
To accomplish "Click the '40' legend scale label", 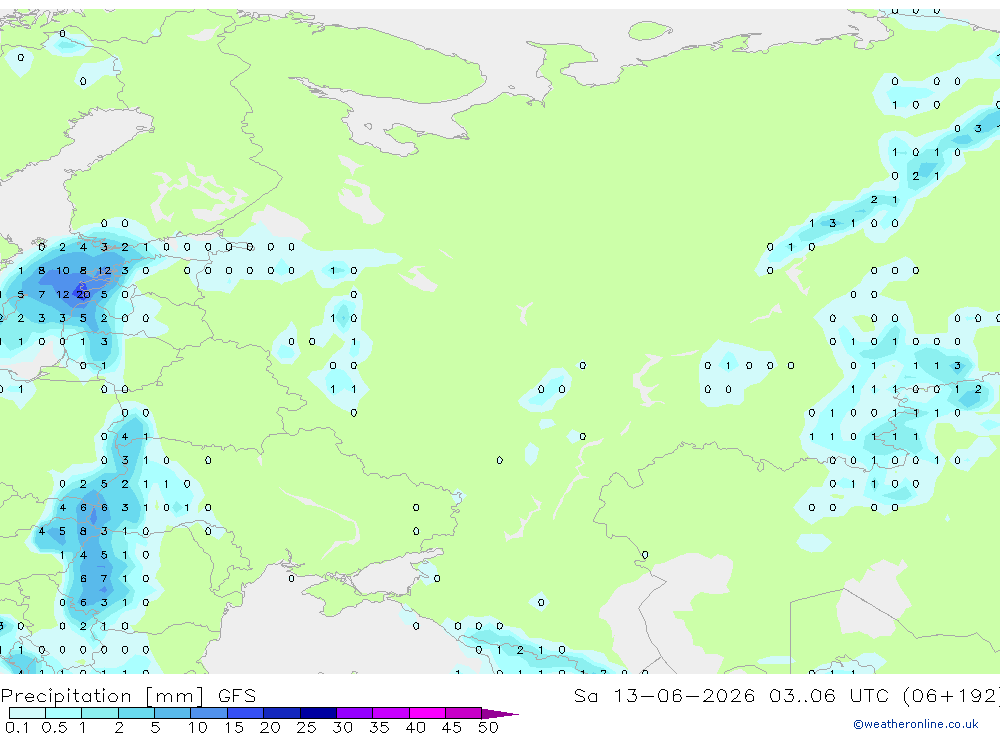I will (x=415, y=727).
